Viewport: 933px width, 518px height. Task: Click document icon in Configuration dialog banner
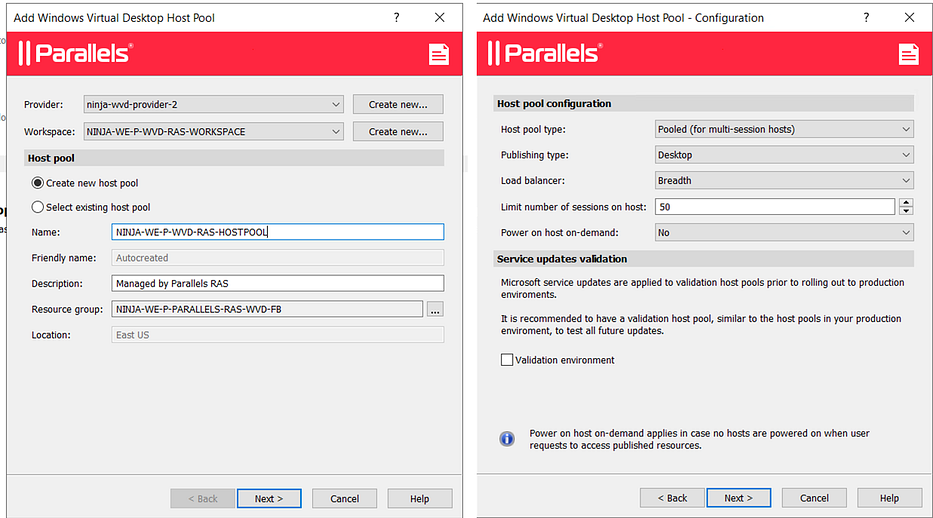click(x=908, y=54)
